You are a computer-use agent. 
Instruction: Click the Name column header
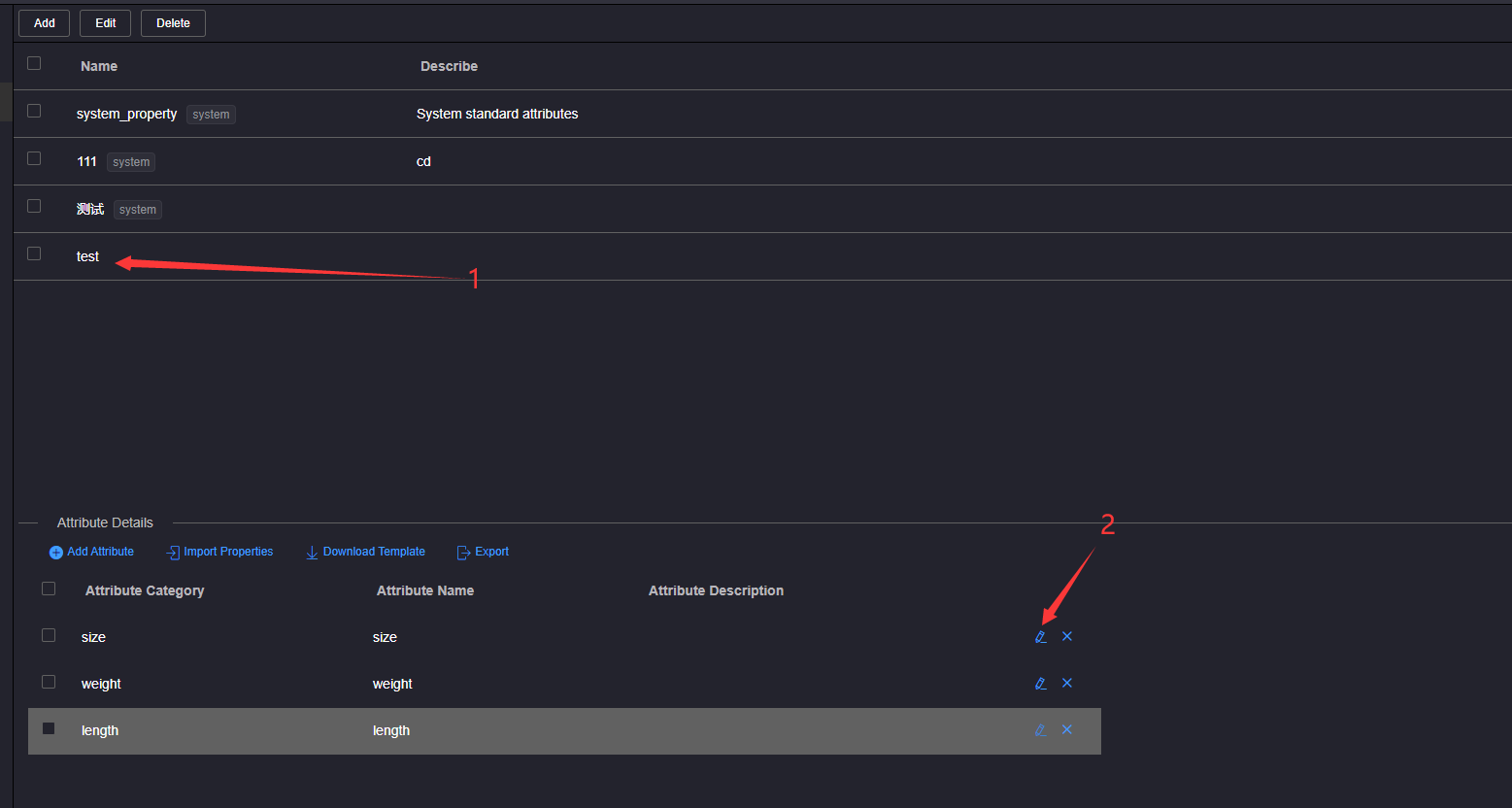pyautogui.click(x=99, y=66)
